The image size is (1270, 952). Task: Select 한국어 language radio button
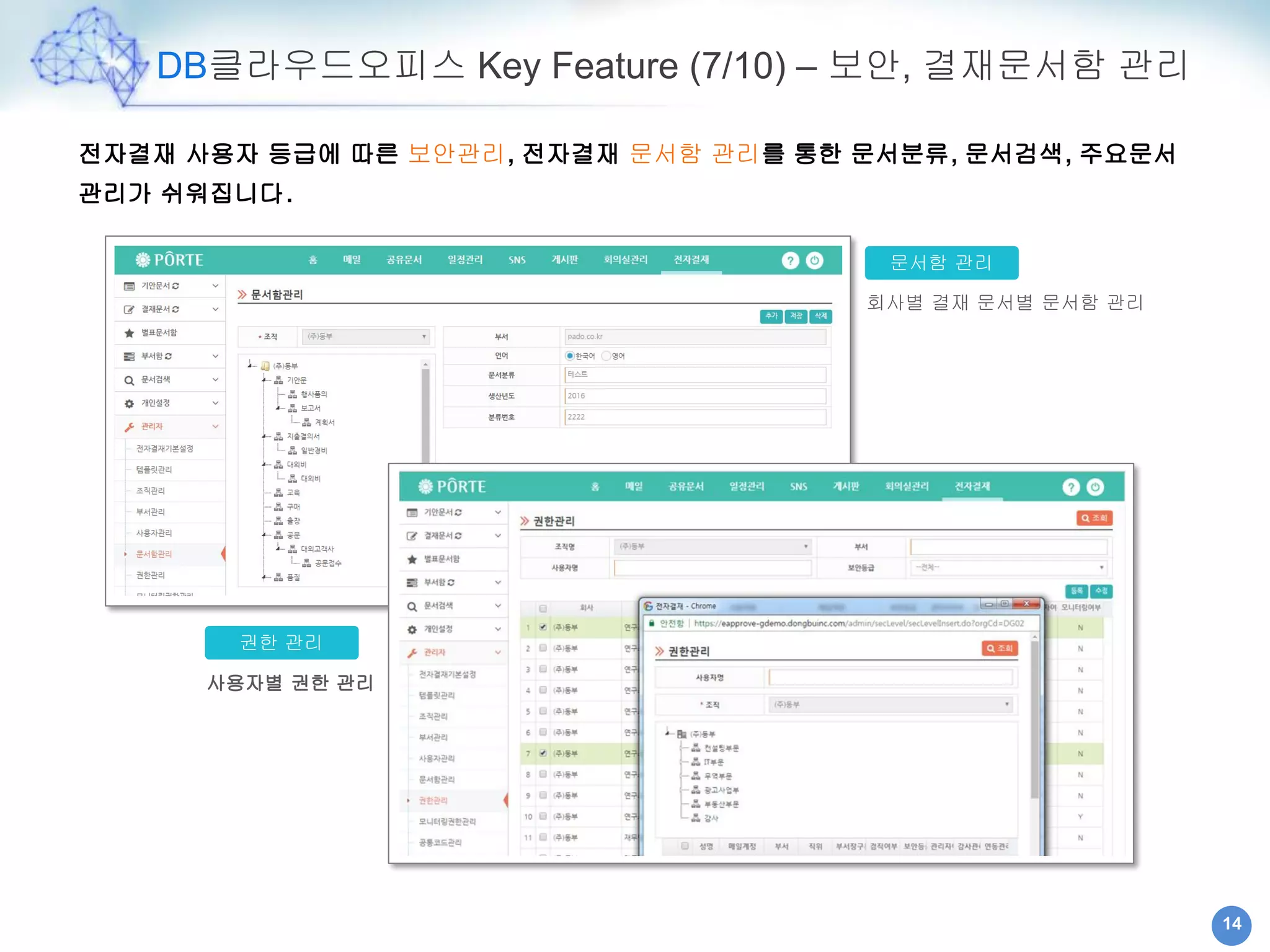tap(569, 356)
